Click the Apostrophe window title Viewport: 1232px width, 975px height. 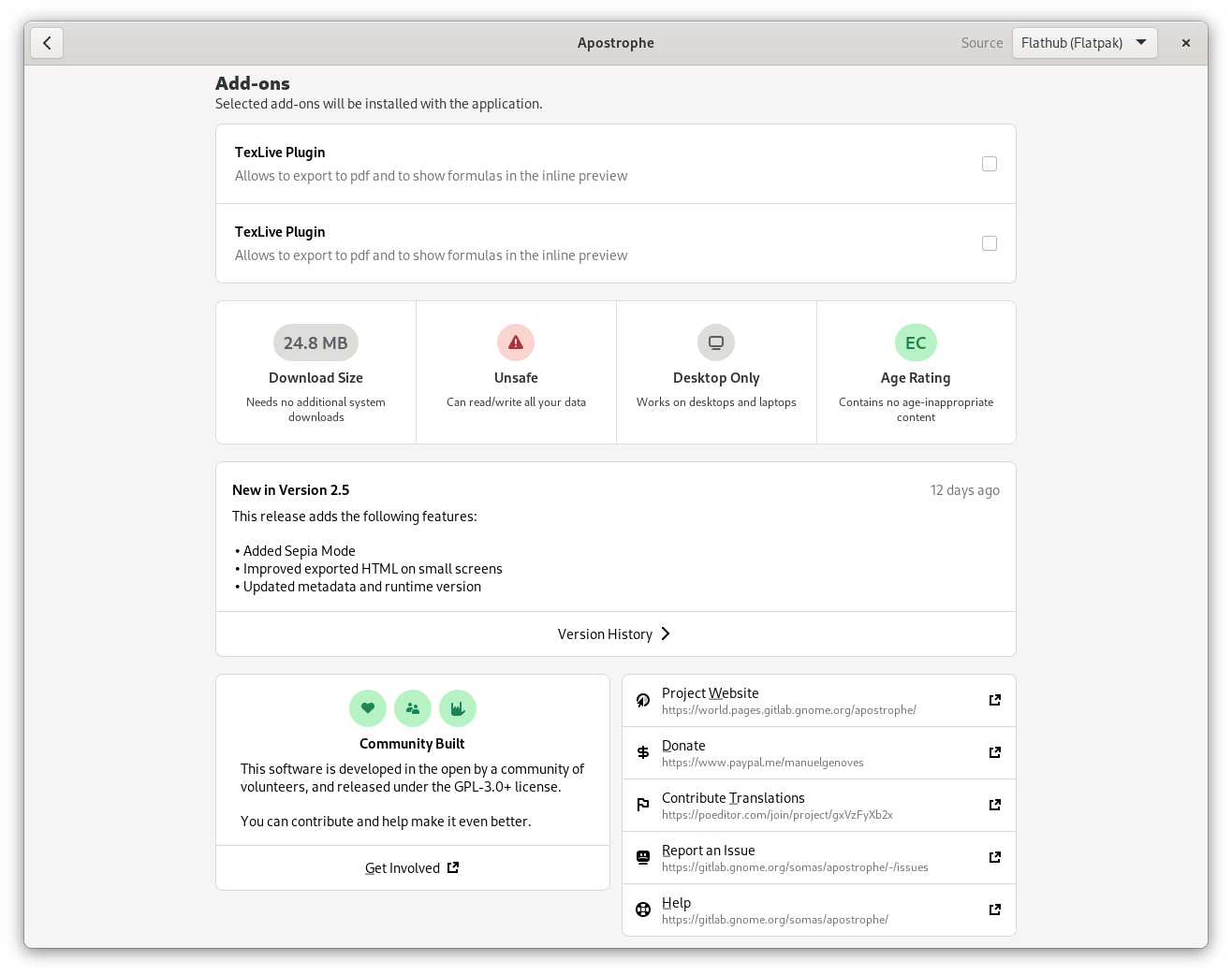(x=616, y=43)
